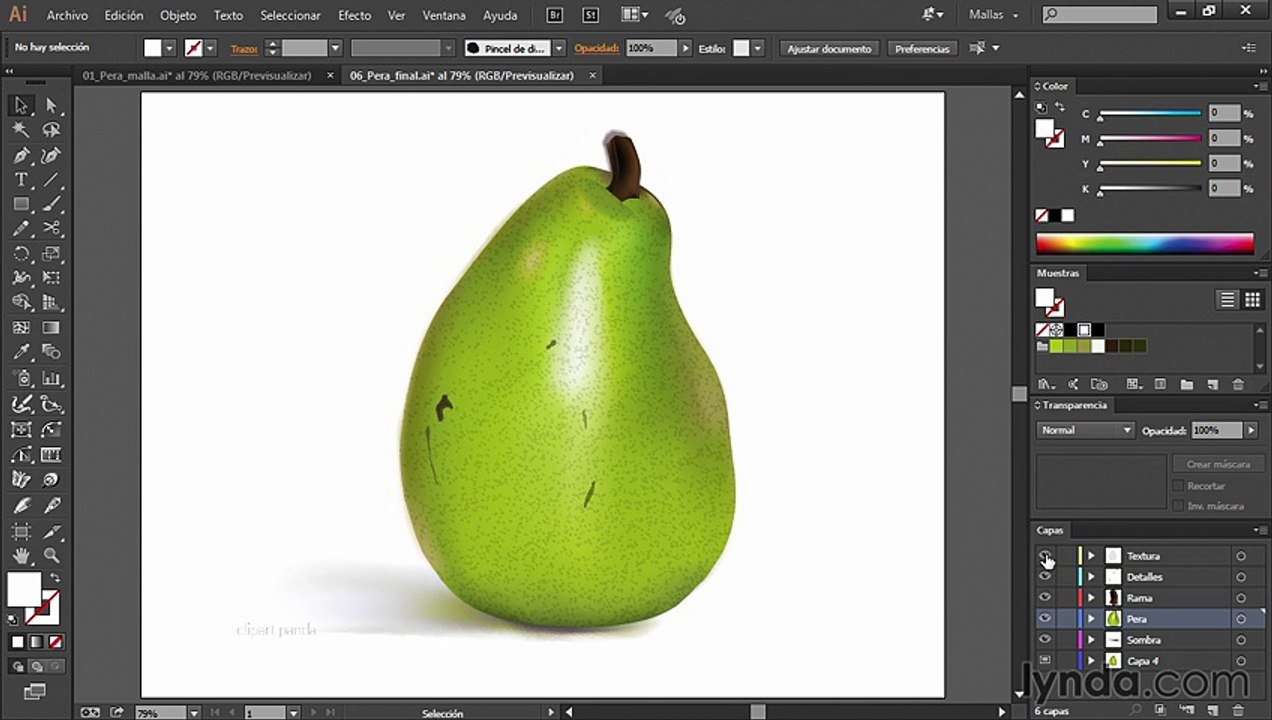This screenshot has height=720, width=1272.
Task: Select the Pencil tool
Action: point(21,229)
